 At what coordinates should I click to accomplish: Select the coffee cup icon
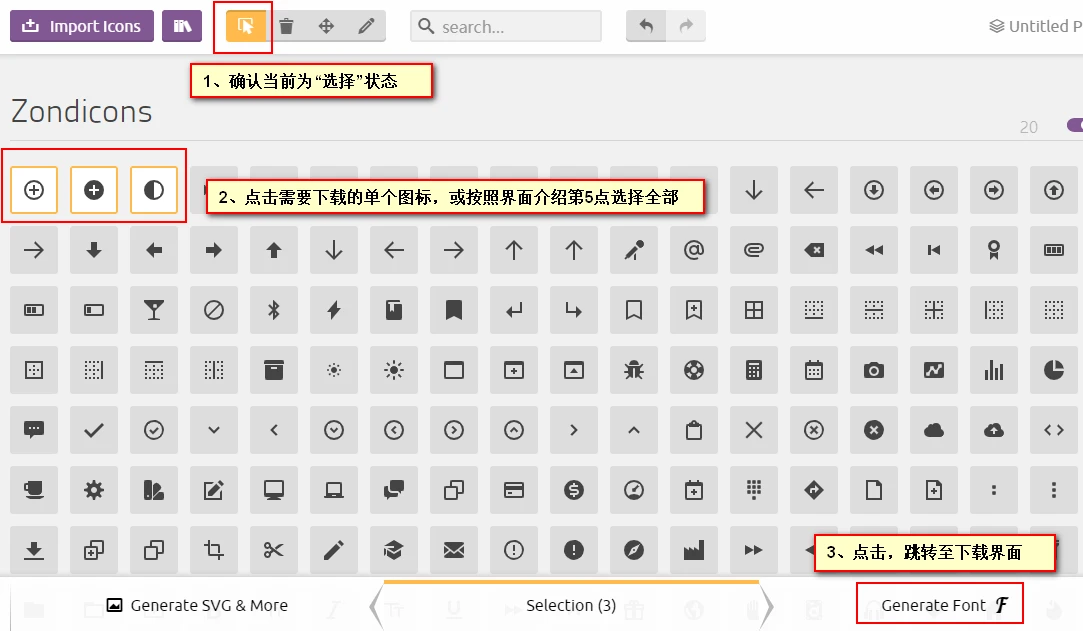pyautogui.click(x=34, y=490)
